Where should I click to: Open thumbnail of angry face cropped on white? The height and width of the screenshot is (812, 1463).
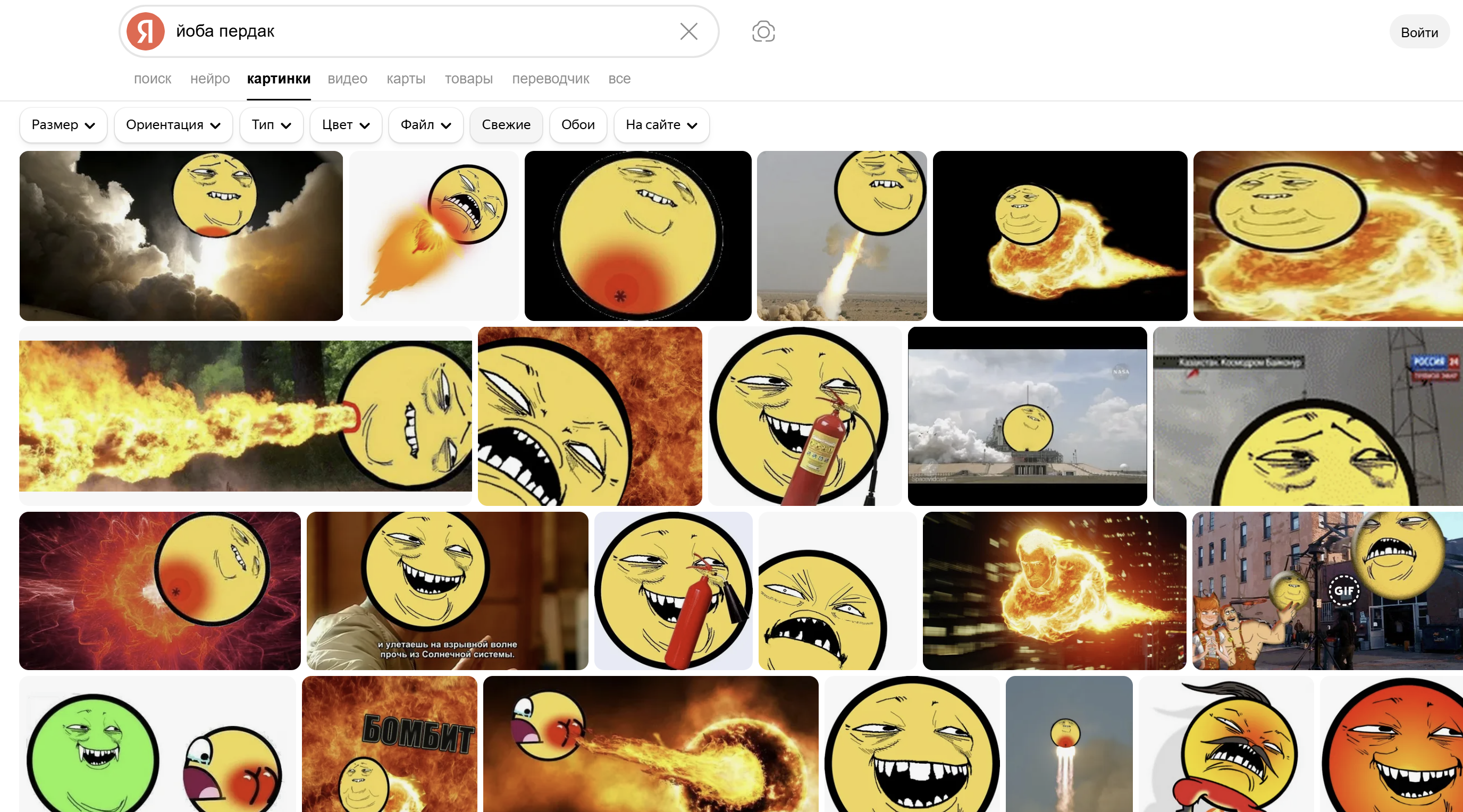pyautogui.click(x=837, y=590)
